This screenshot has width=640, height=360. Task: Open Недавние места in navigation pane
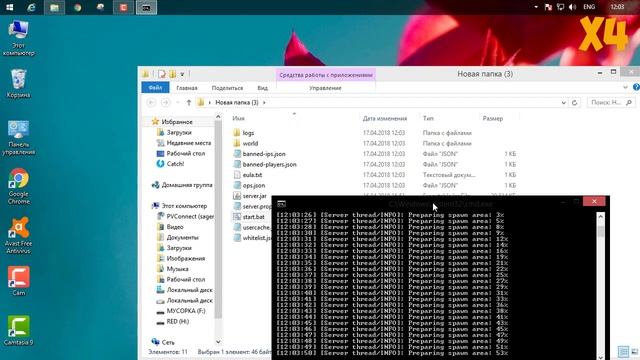point(189,143)
